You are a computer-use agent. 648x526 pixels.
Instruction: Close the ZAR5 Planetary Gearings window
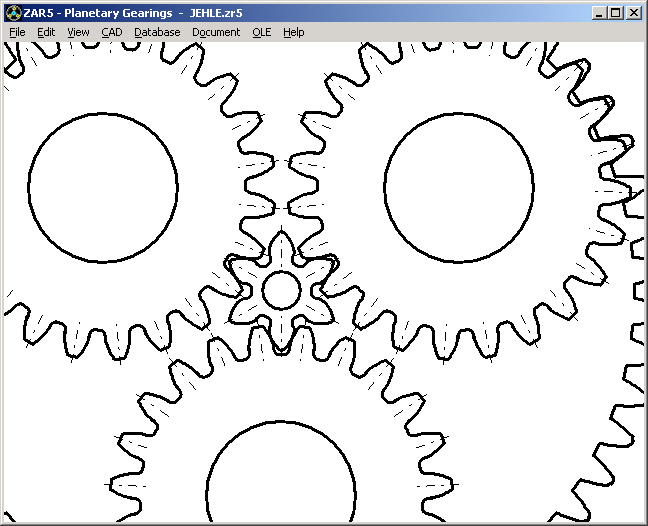pyautogui.click(x=633, y=13)
